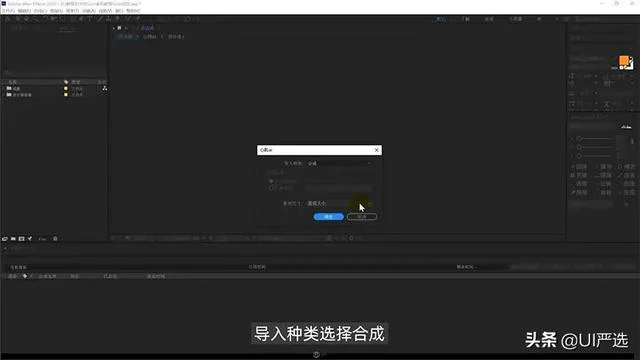Open the 合成(C) Composition menu
Viewport: 640px width, 360px height.
(x=40, y=11)
